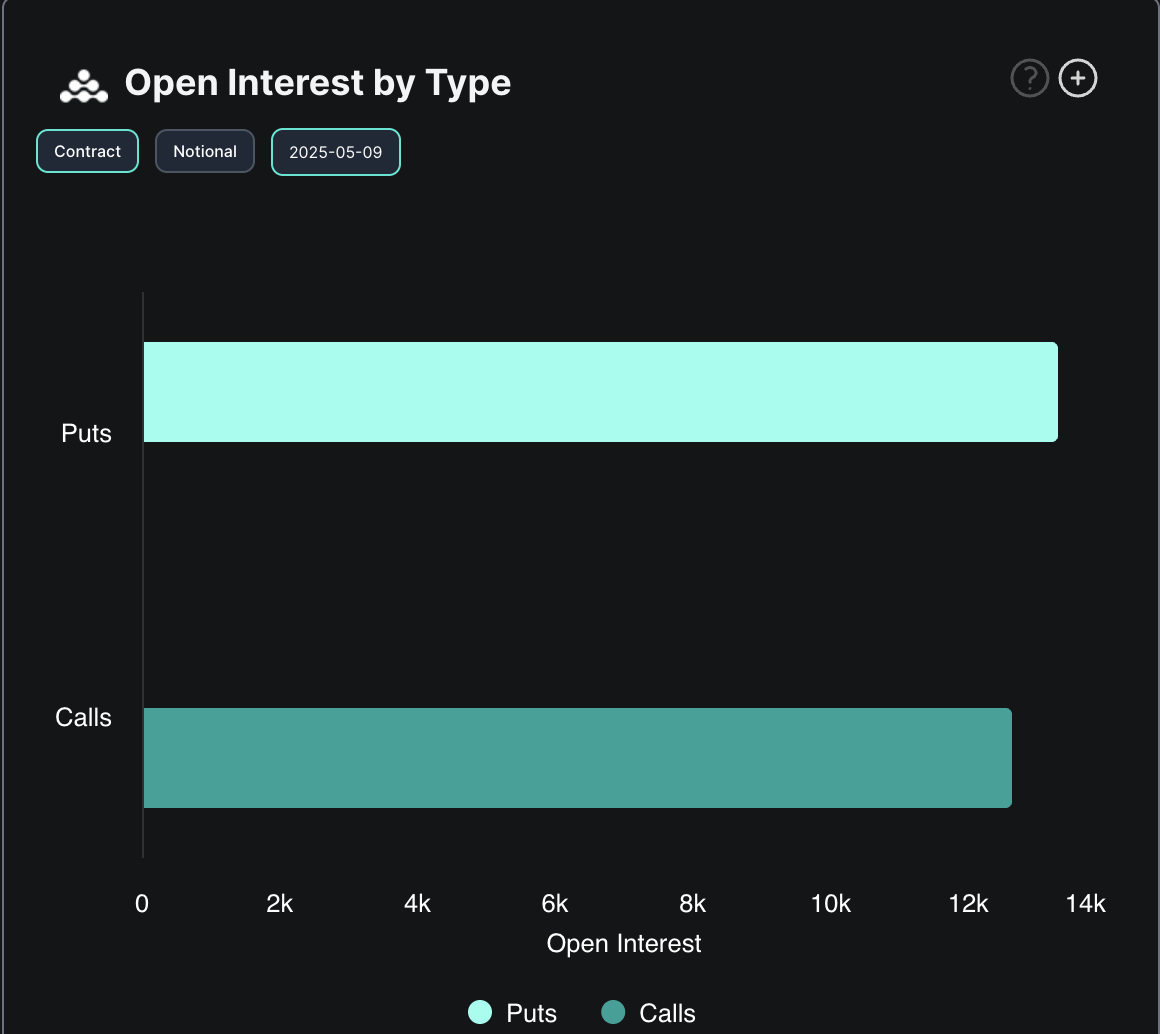This screenshot has width=1160, height=1034.
Task: Click the Calls y-axis label
Action: point(84,717)
